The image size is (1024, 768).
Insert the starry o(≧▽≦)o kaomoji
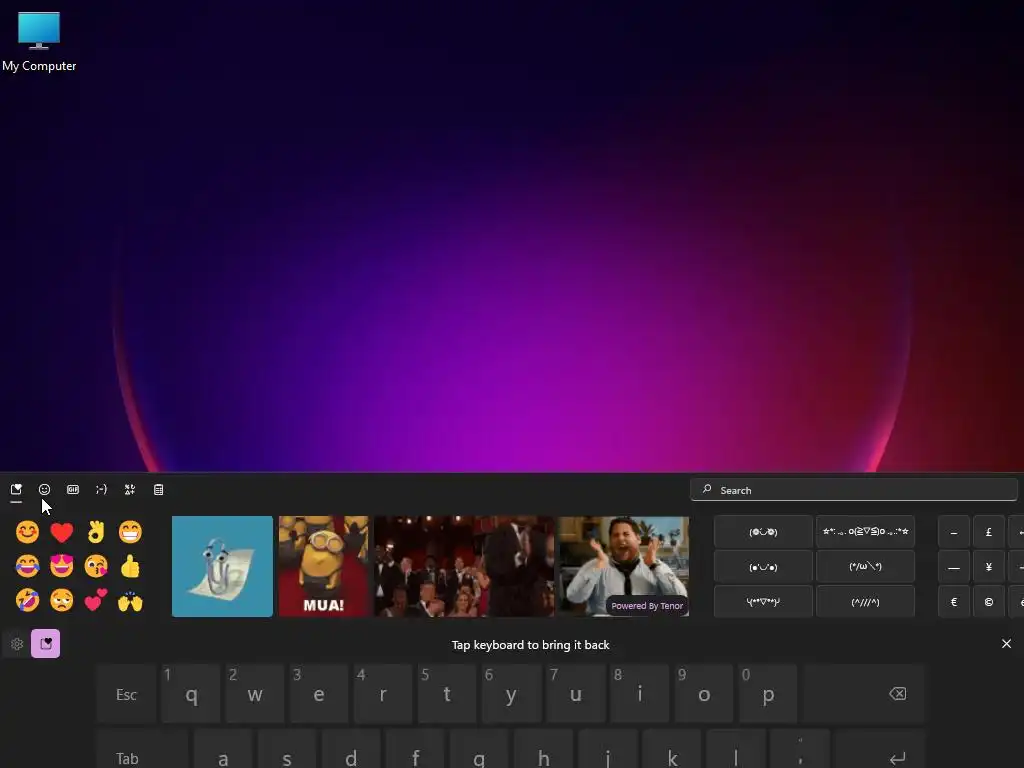[865, 532]
